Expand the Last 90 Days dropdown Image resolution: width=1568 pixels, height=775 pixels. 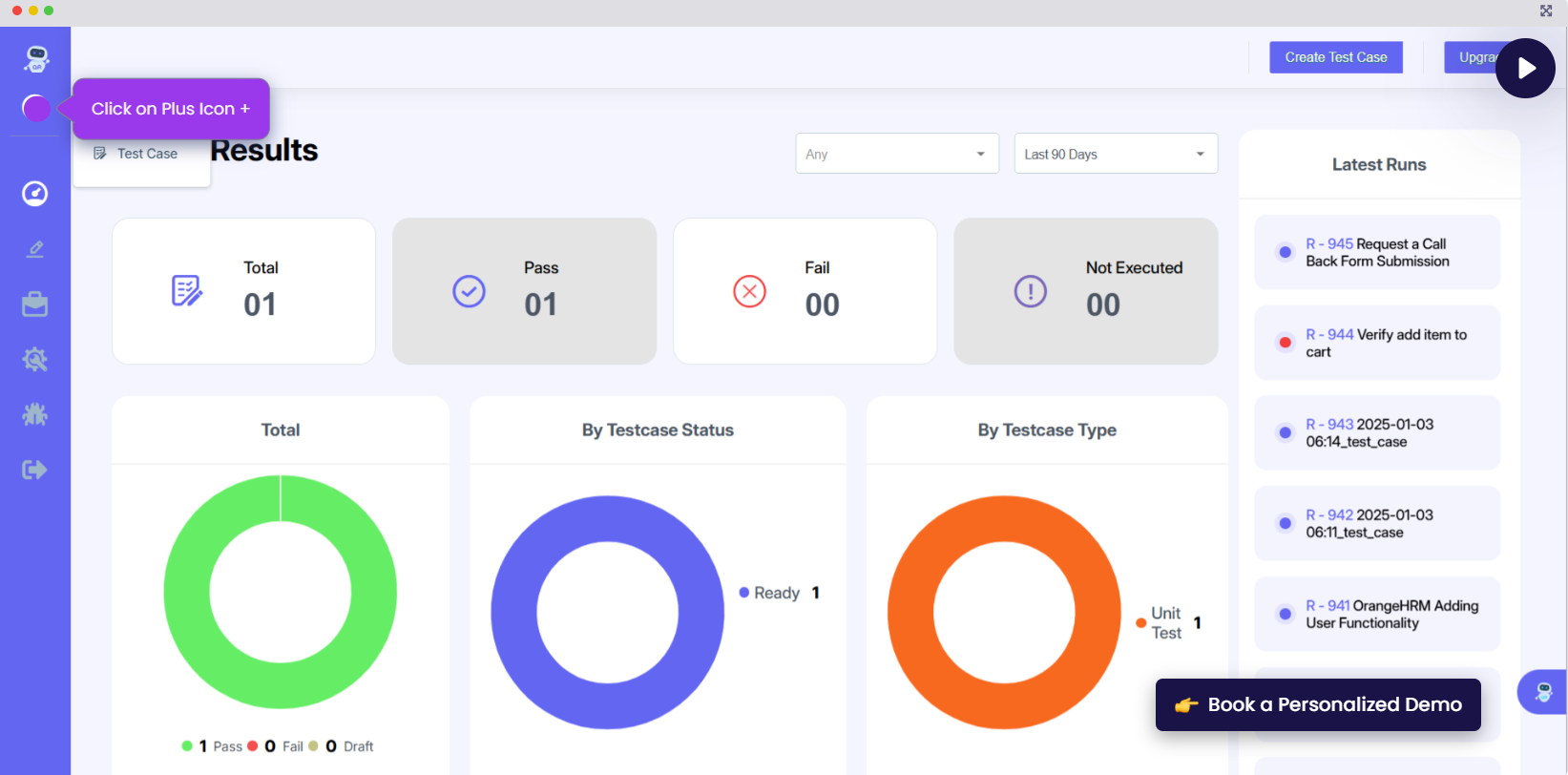[x=1115, y=154]
